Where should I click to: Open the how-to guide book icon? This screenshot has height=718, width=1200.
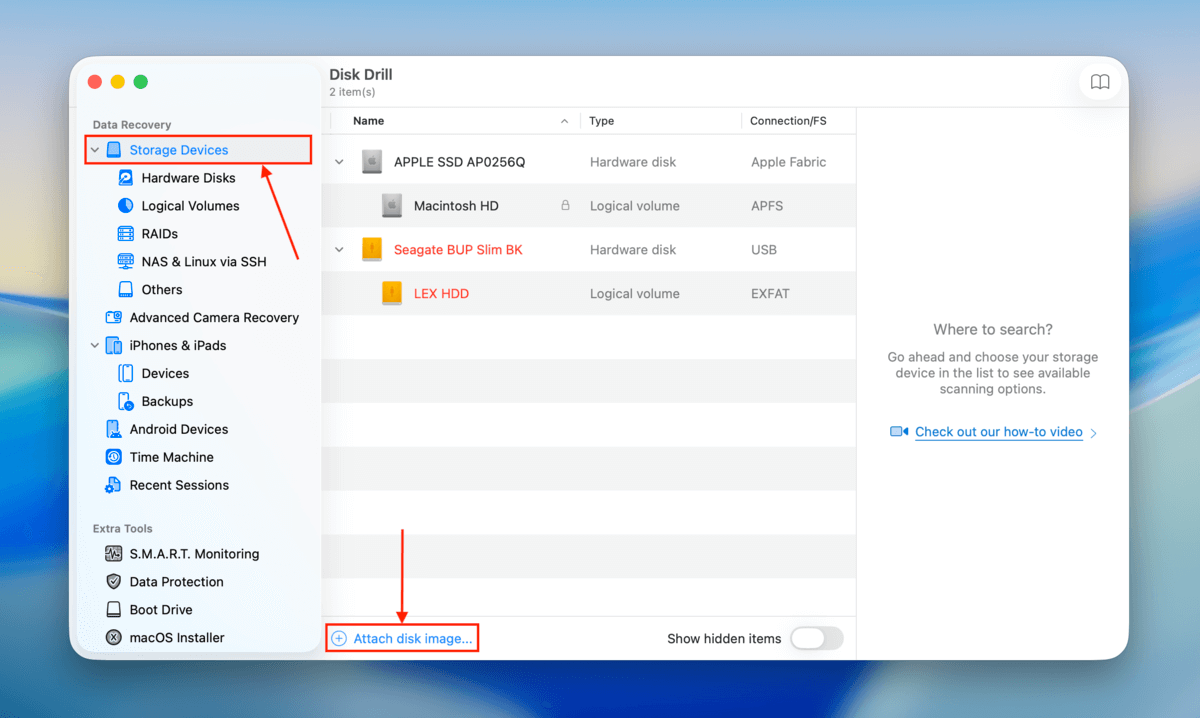click(x=1100, y=82)
